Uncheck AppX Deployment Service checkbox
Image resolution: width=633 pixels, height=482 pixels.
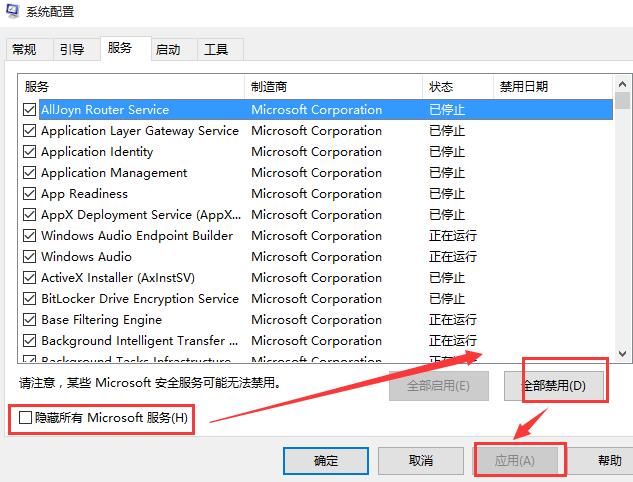tap(29, 214)
